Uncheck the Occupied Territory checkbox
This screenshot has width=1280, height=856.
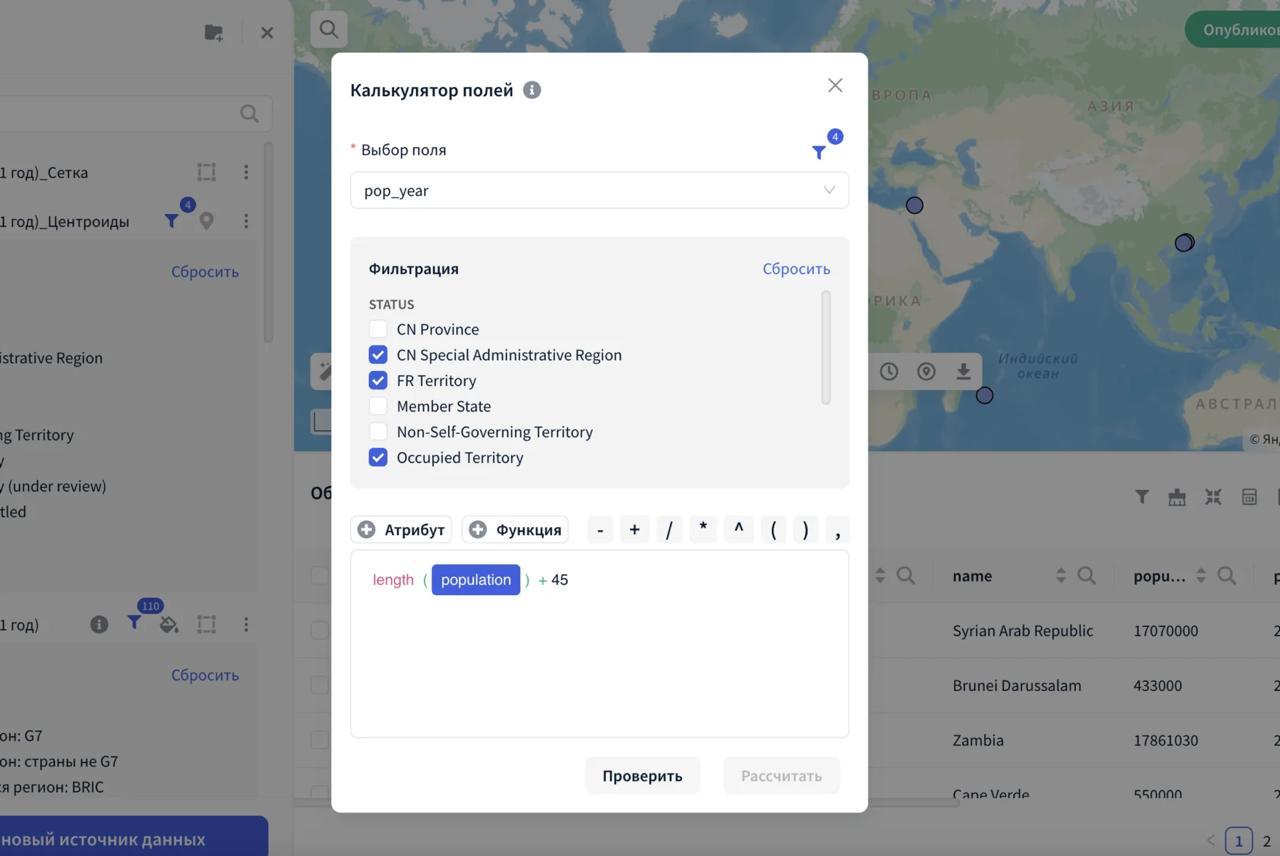(x=378, y=457)
